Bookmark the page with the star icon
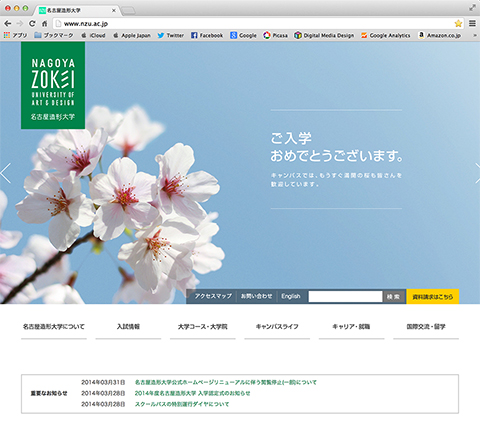This screenshot has width=480, height=425. 458,23
